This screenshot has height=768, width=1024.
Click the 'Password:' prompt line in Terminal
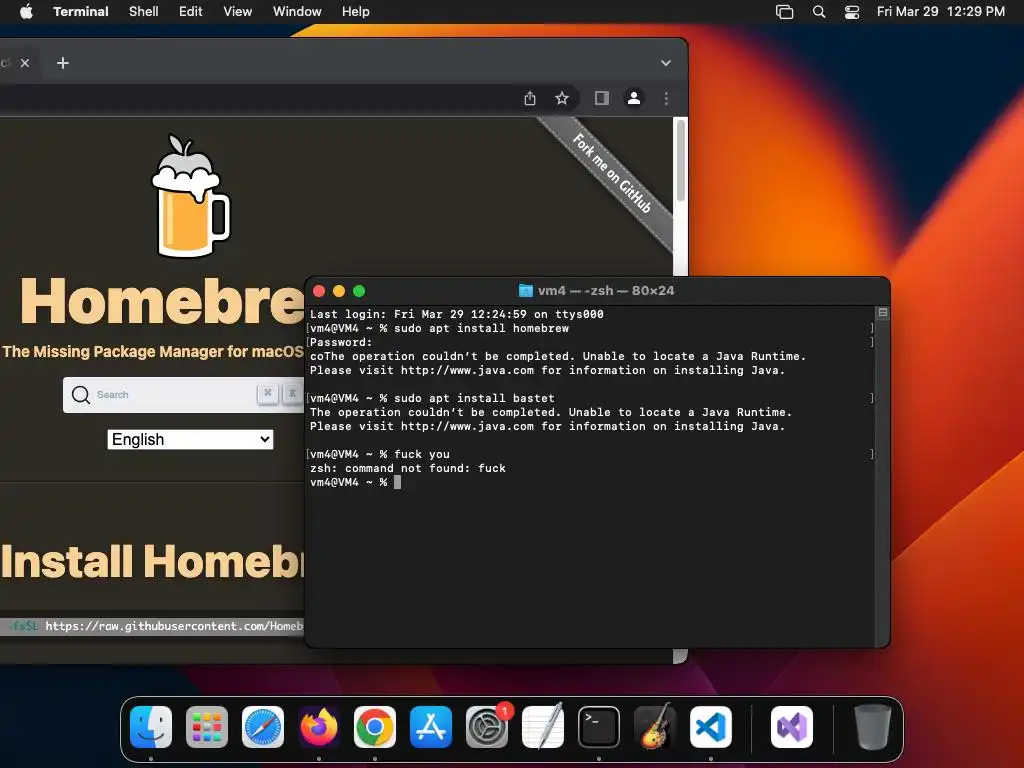pos(340,342)
